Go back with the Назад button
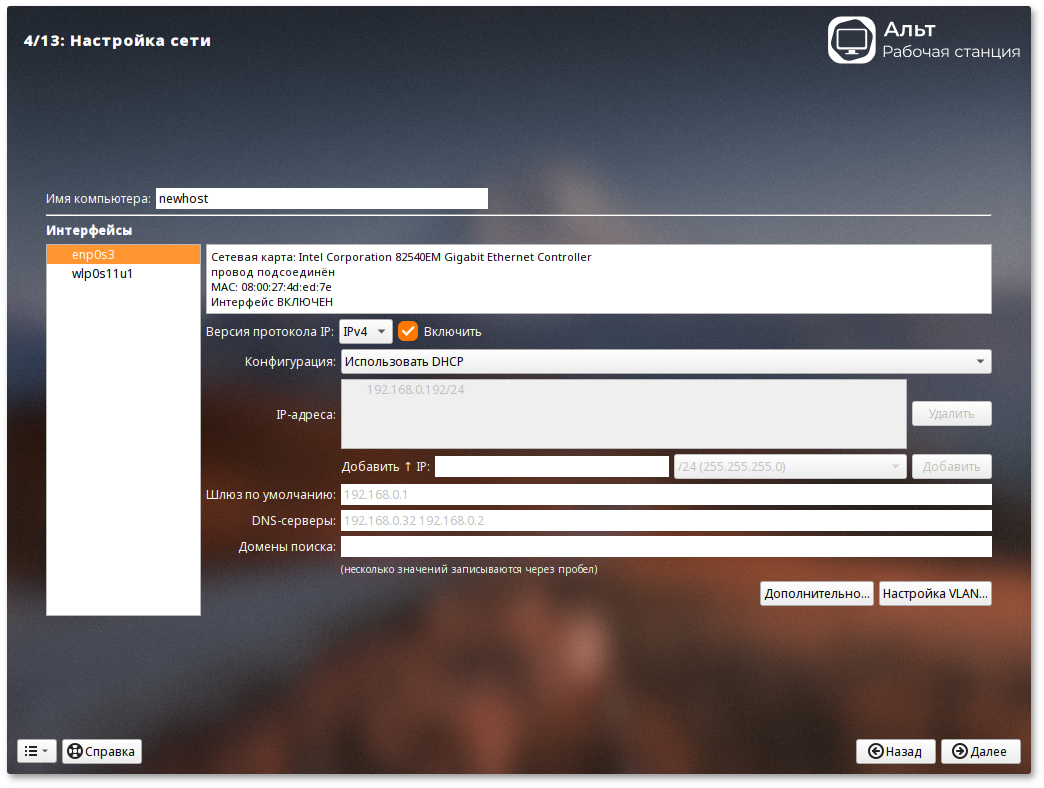The height and width of the screenshot is (788, 1044). pyautogui.click(x=895, y=751)
